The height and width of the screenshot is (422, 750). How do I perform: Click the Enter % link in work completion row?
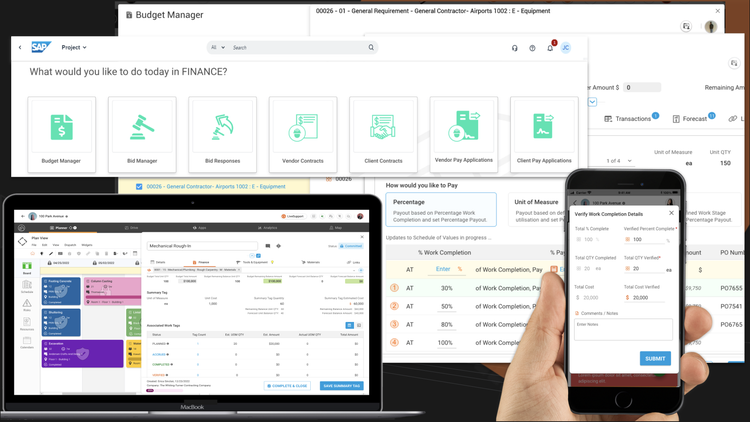click(449, 269)
